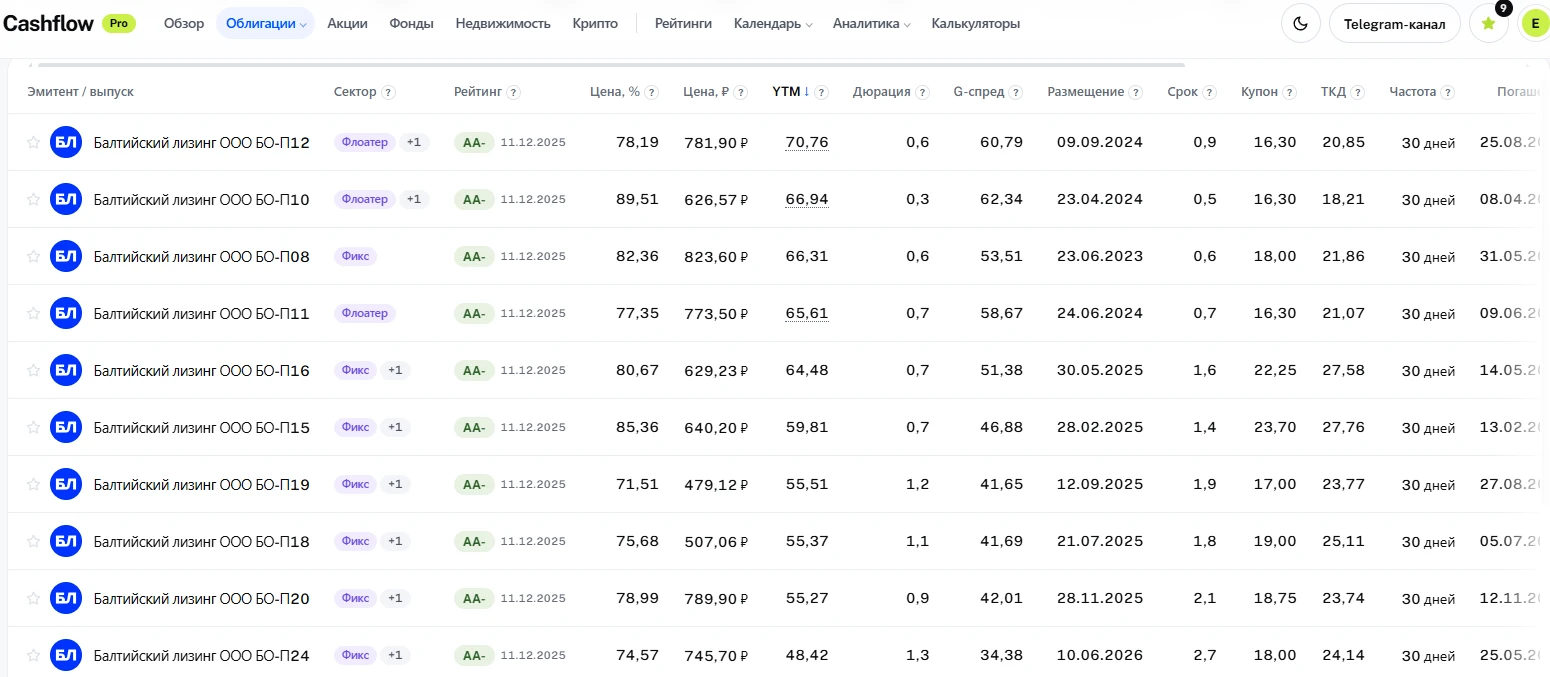Viewport: 1550px width, 677px height.
Task: Show help icon next to Цена, %
Action: click(x=651, y=92)
